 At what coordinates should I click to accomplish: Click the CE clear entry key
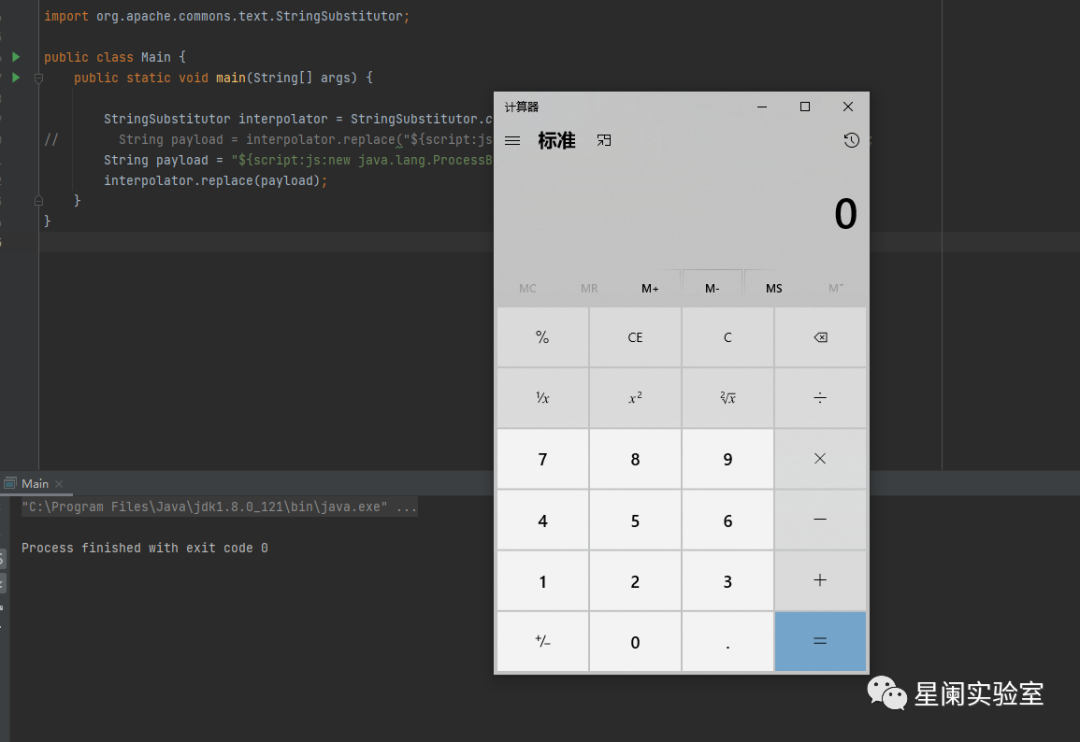(635, 338)
